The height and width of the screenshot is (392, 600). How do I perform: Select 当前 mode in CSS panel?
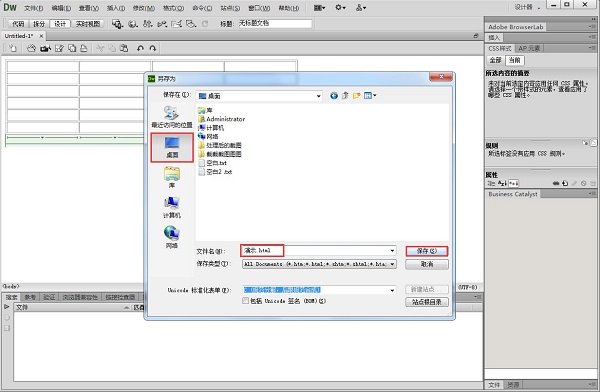click(x=515, y=60)
